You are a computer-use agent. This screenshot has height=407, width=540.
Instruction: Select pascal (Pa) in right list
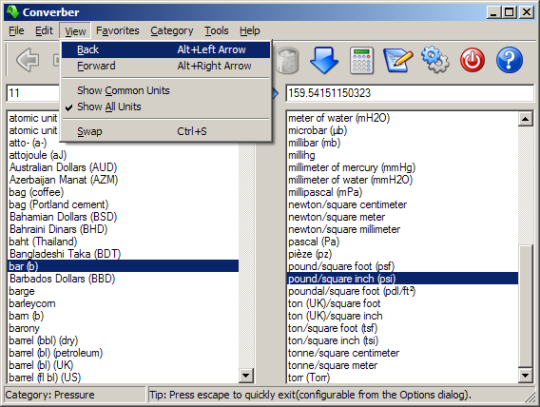(x=403, y=241)
